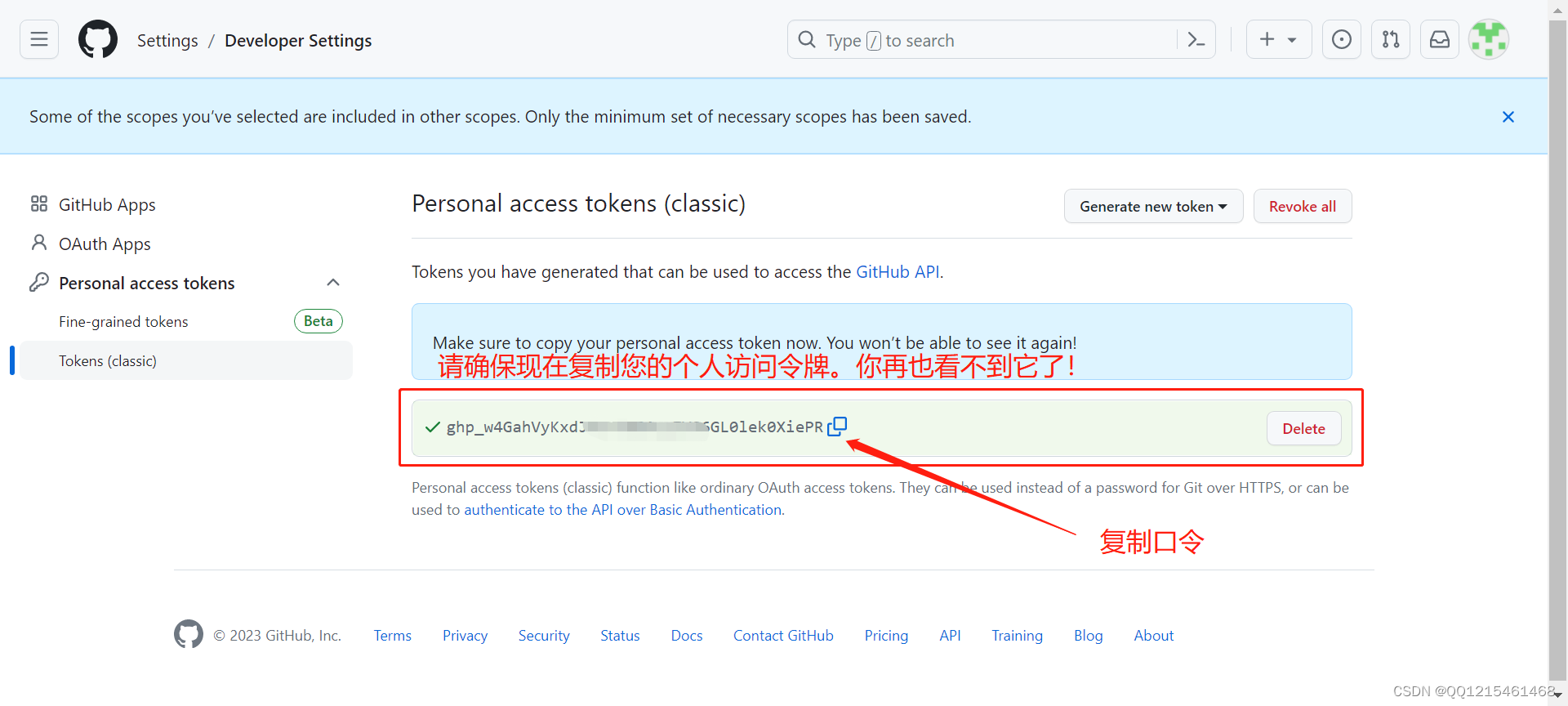The width and height of the screenshot is (1568, 706).
Task: Go to Developer Settings breadcrumb
Action: point(298,41)
